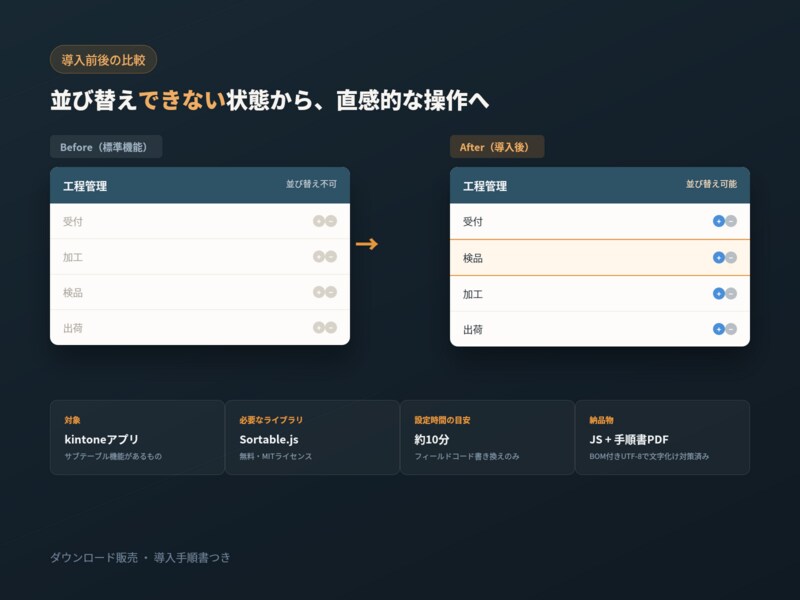
Task: Click the minus icon in Before table's 加工 row
Action: coord(331,257)
